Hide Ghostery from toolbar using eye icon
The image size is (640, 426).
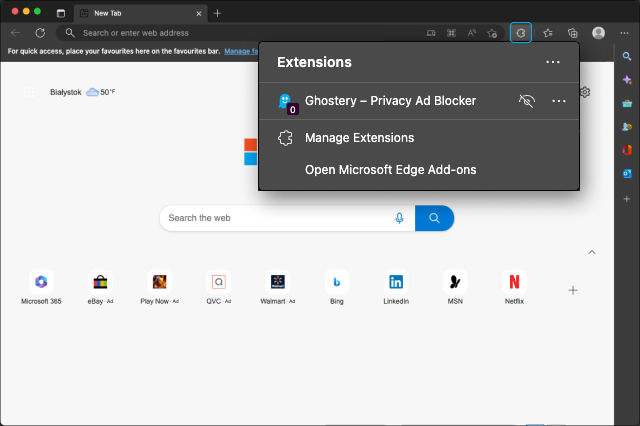tap(527, 101)
